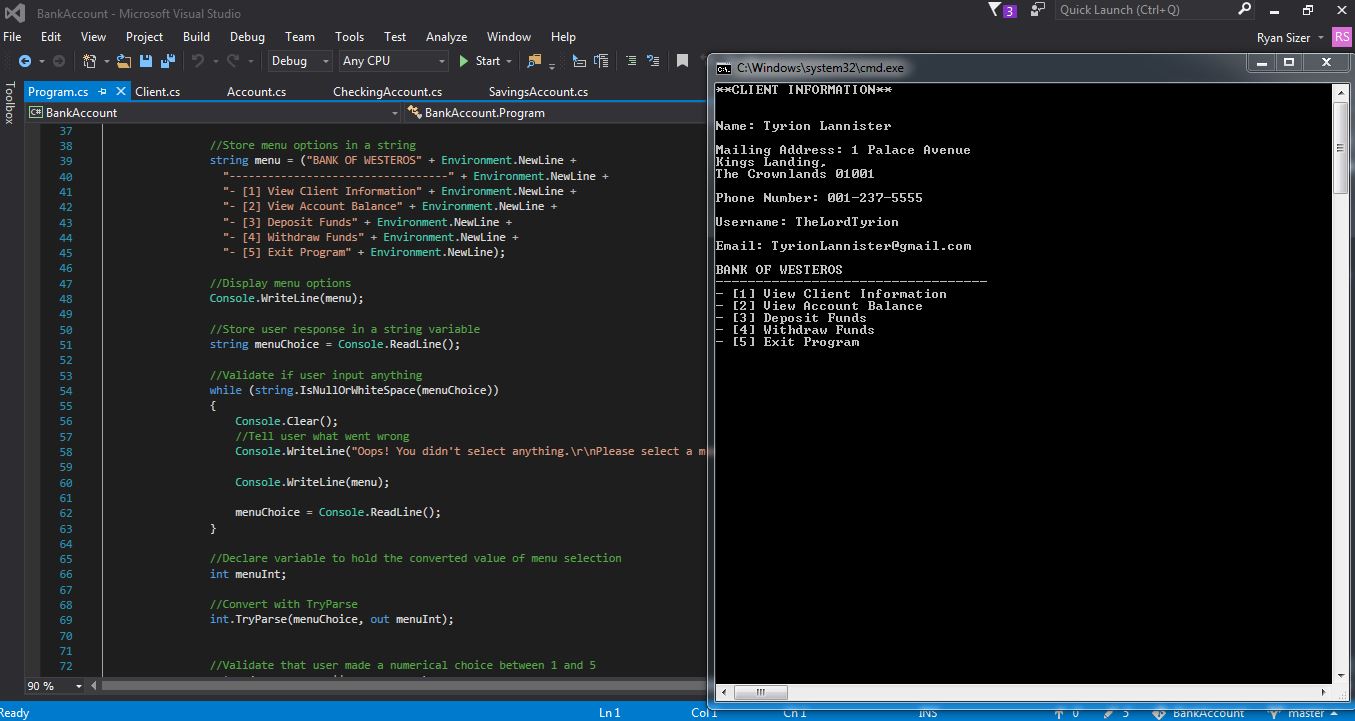Switch to the Account.cs tab
The image size is (1355, 721).
(x=256, y=91)
